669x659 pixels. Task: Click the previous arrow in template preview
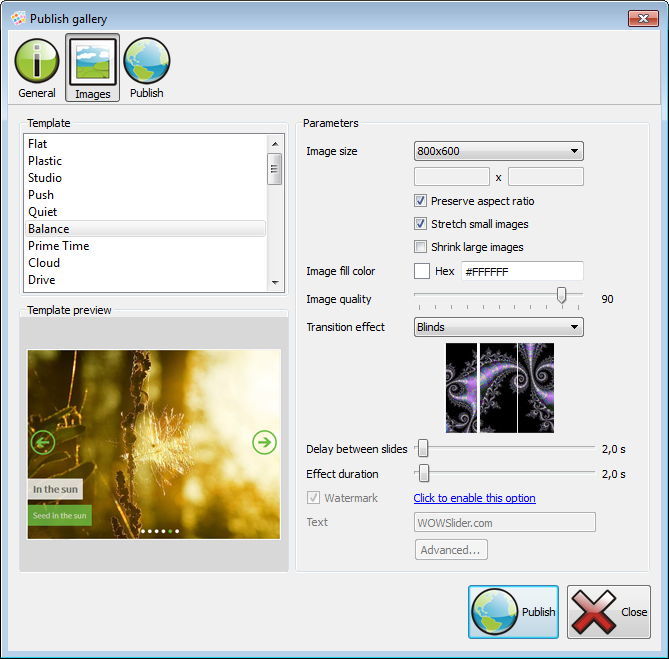[43, 442]
